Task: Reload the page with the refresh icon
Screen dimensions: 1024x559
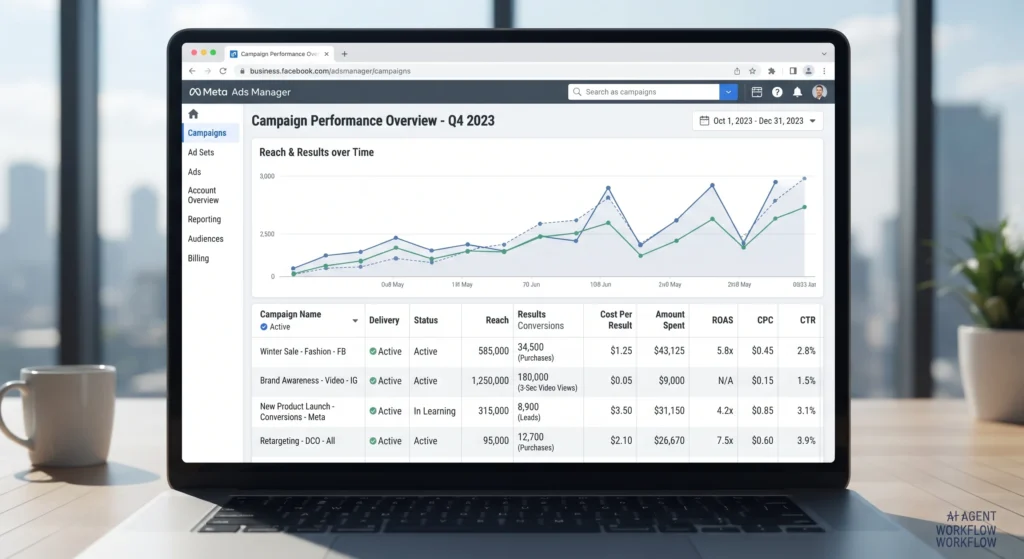Action: click(223, 71)
